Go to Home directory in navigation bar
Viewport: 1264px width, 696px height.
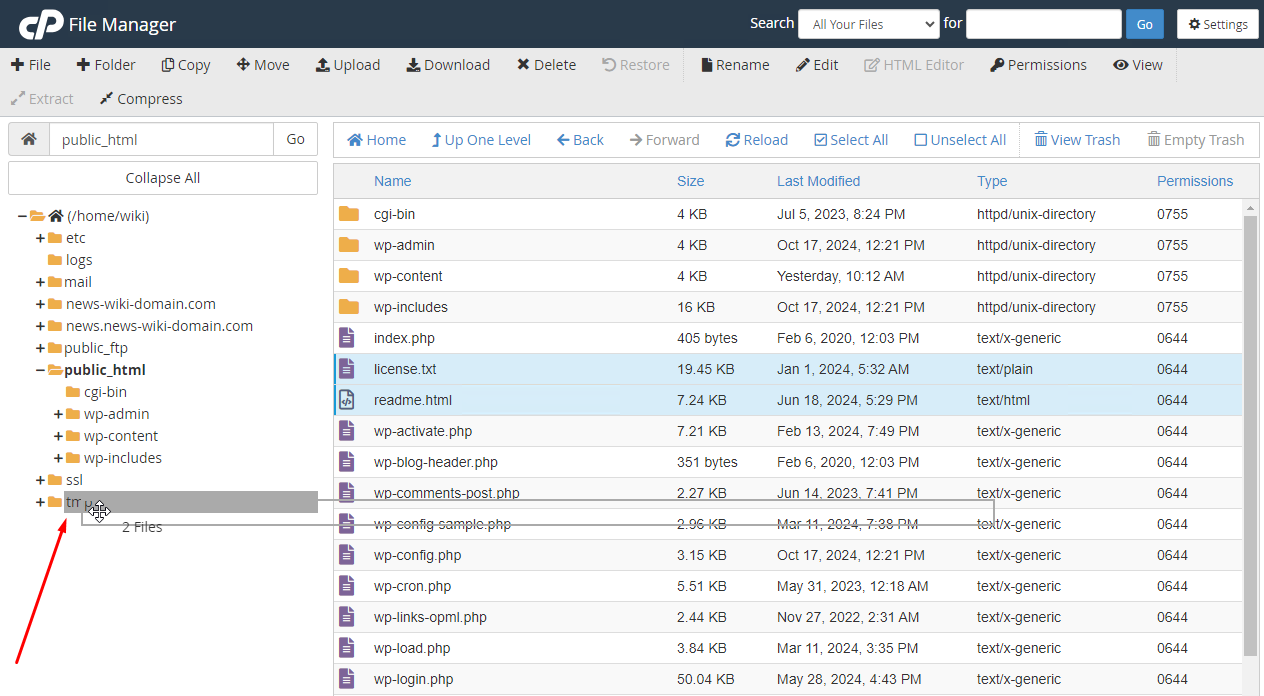point(377,140)
